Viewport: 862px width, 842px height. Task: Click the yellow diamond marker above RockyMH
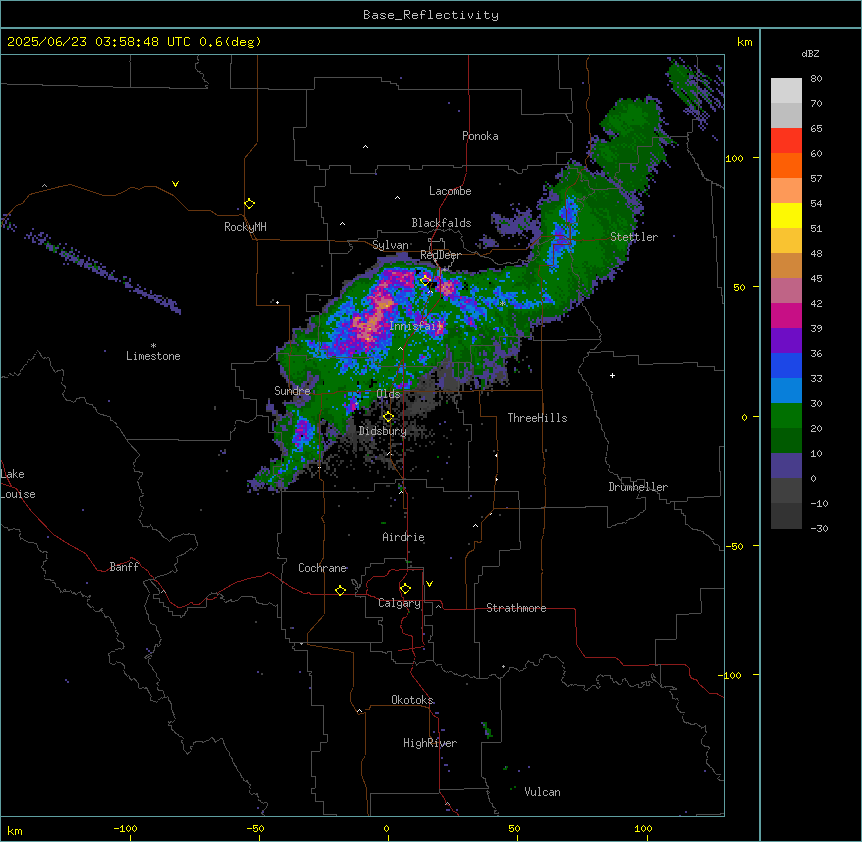tap(250, 204)
